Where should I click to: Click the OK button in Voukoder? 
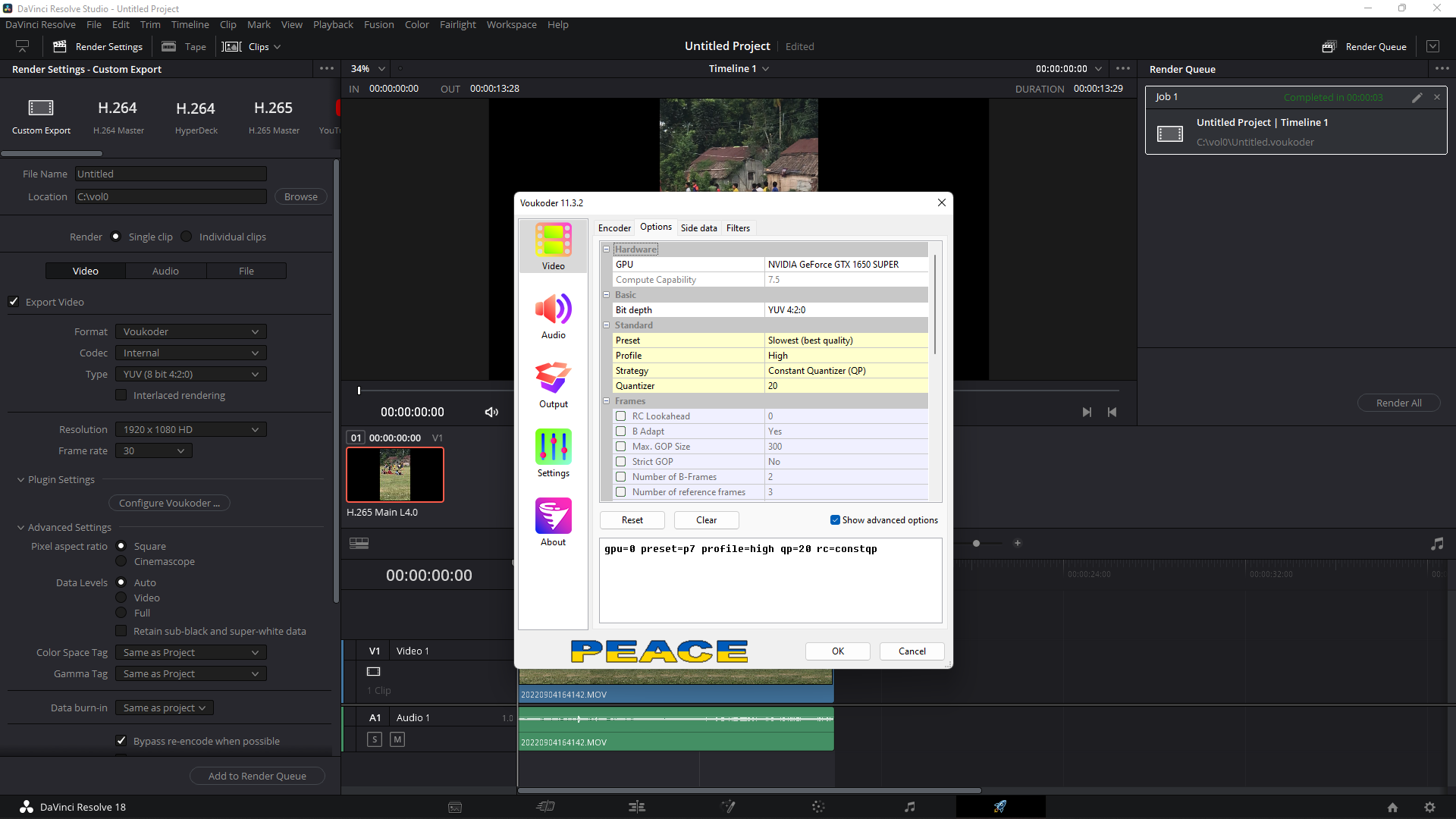click(837, 651)
